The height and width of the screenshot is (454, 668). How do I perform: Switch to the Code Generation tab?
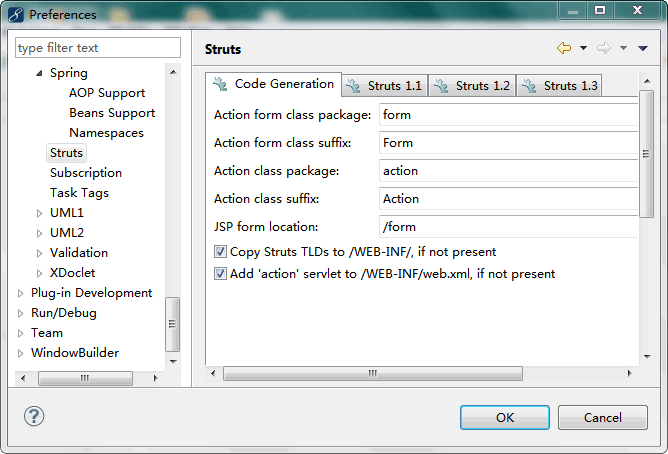pyautogui.click(x=274, y=84)
